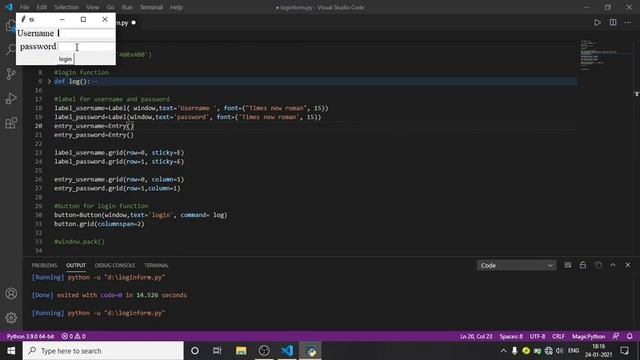
Task: Open the Run and Debug view
Action: point(11,98)
